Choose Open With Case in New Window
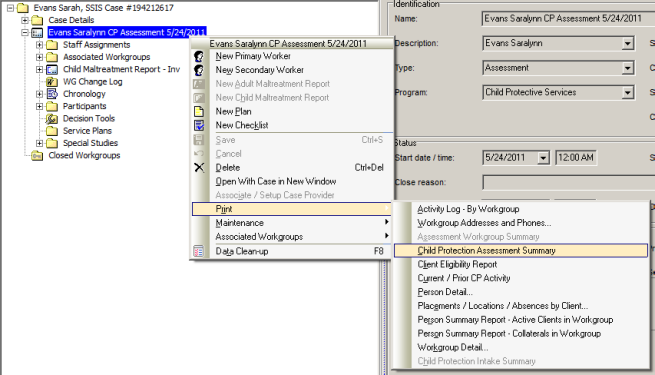Image resolution: width=655 pixels, height=375 pixels. point(292,181)
